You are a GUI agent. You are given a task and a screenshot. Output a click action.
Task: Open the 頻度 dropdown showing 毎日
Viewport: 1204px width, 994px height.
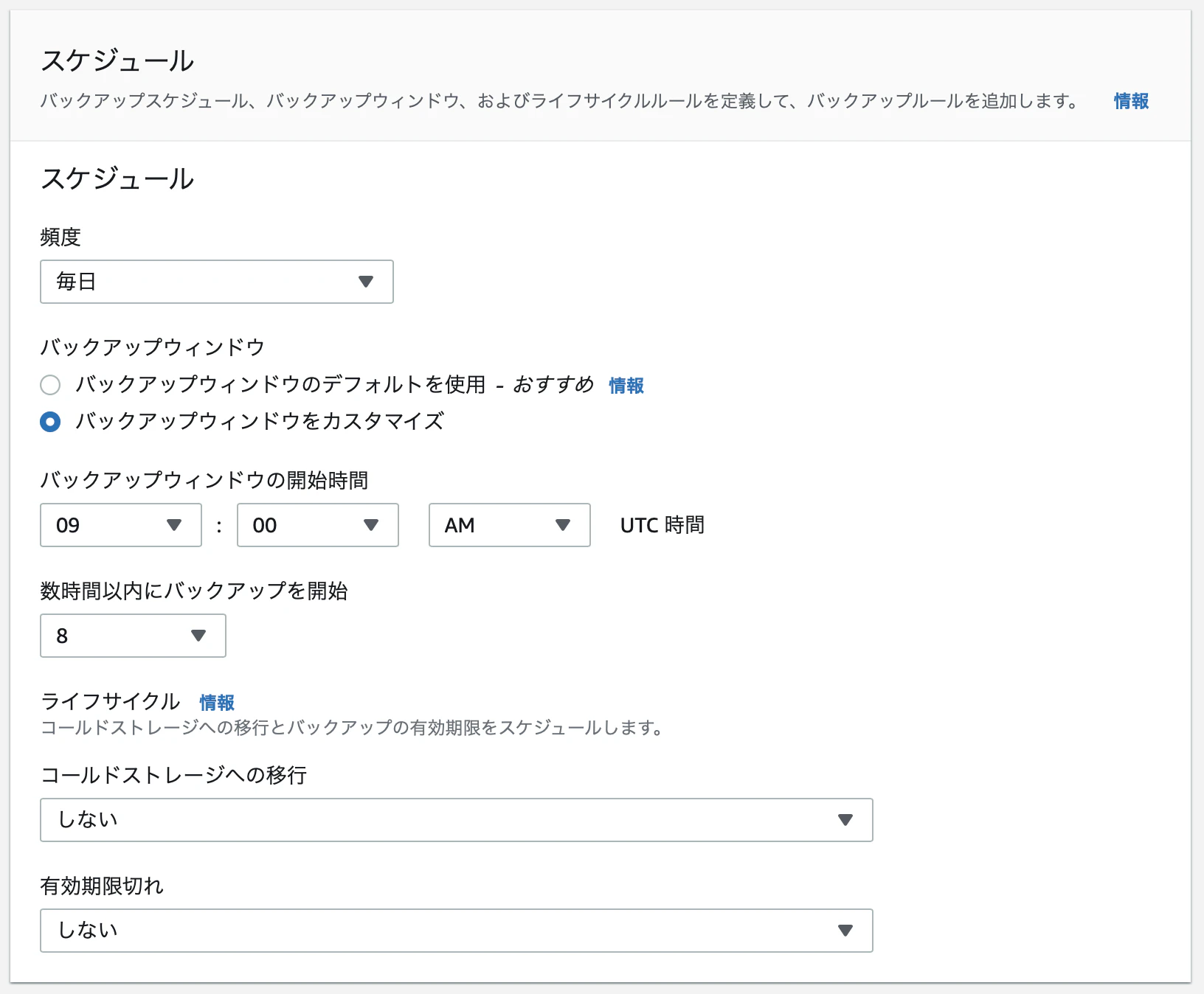pyautogui.click(x=216, y=282)
